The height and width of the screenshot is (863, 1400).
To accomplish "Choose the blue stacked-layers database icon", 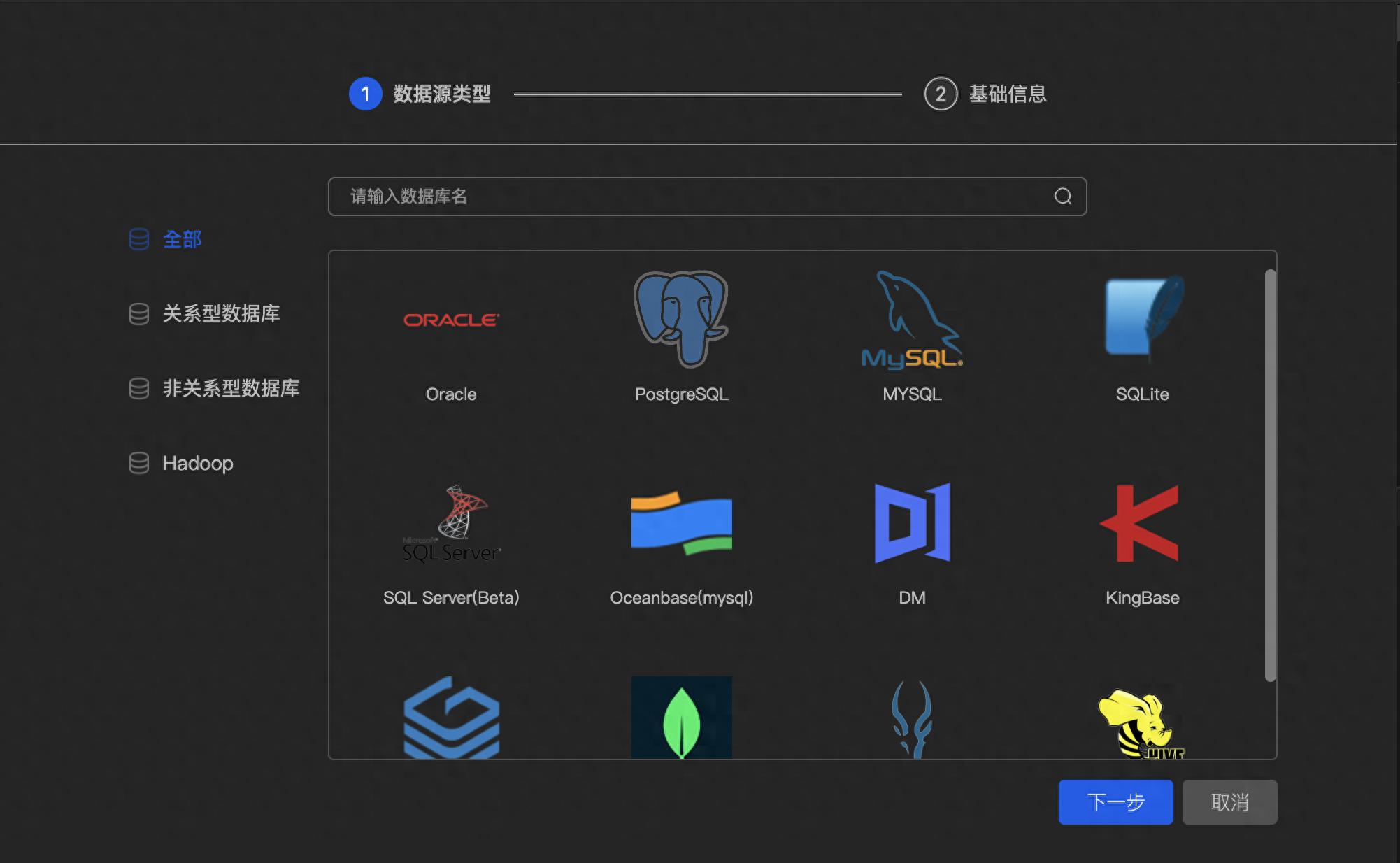I will pos(452,717).
